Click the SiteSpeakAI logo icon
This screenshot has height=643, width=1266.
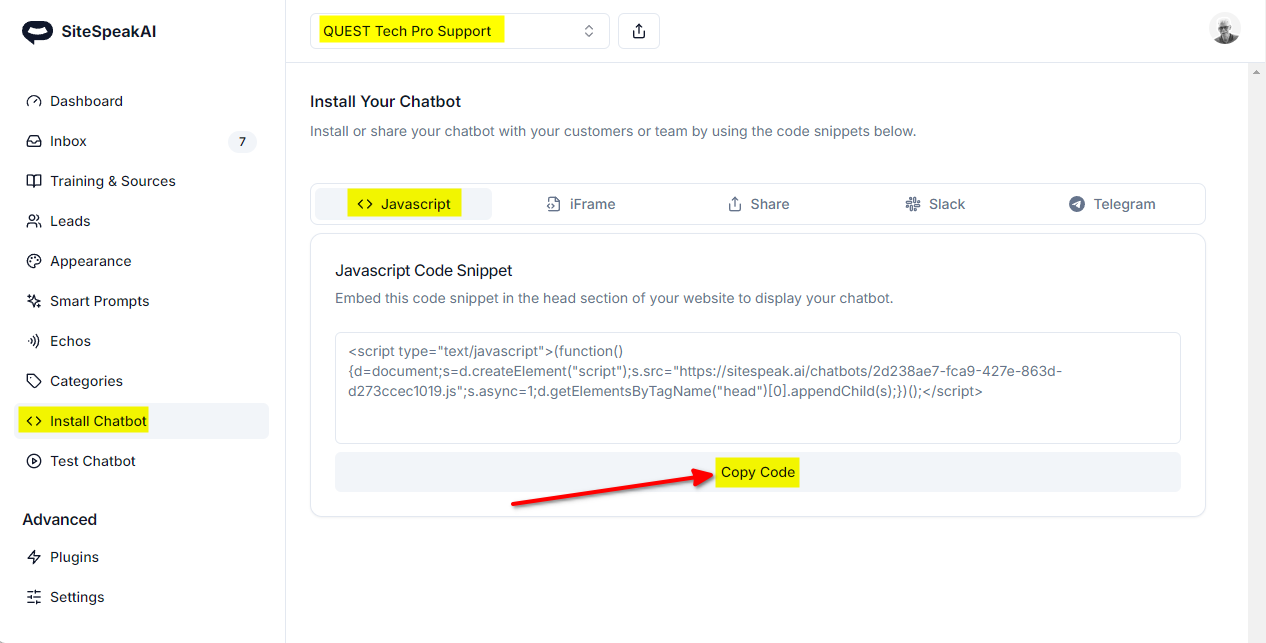coord(37,32)
